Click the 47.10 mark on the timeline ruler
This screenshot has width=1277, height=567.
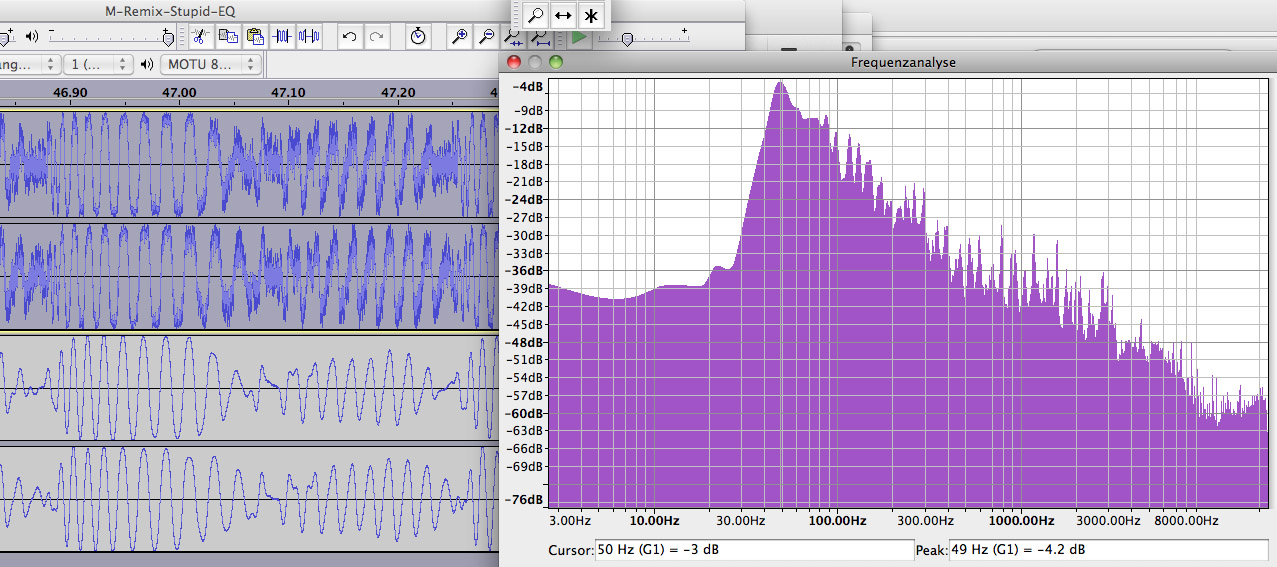pos(288,92)
